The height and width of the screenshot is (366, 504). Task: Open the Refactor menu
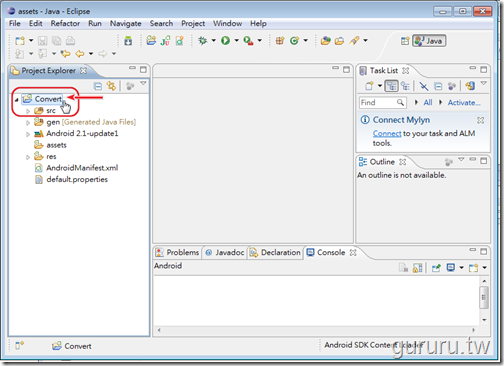(65, 23)
